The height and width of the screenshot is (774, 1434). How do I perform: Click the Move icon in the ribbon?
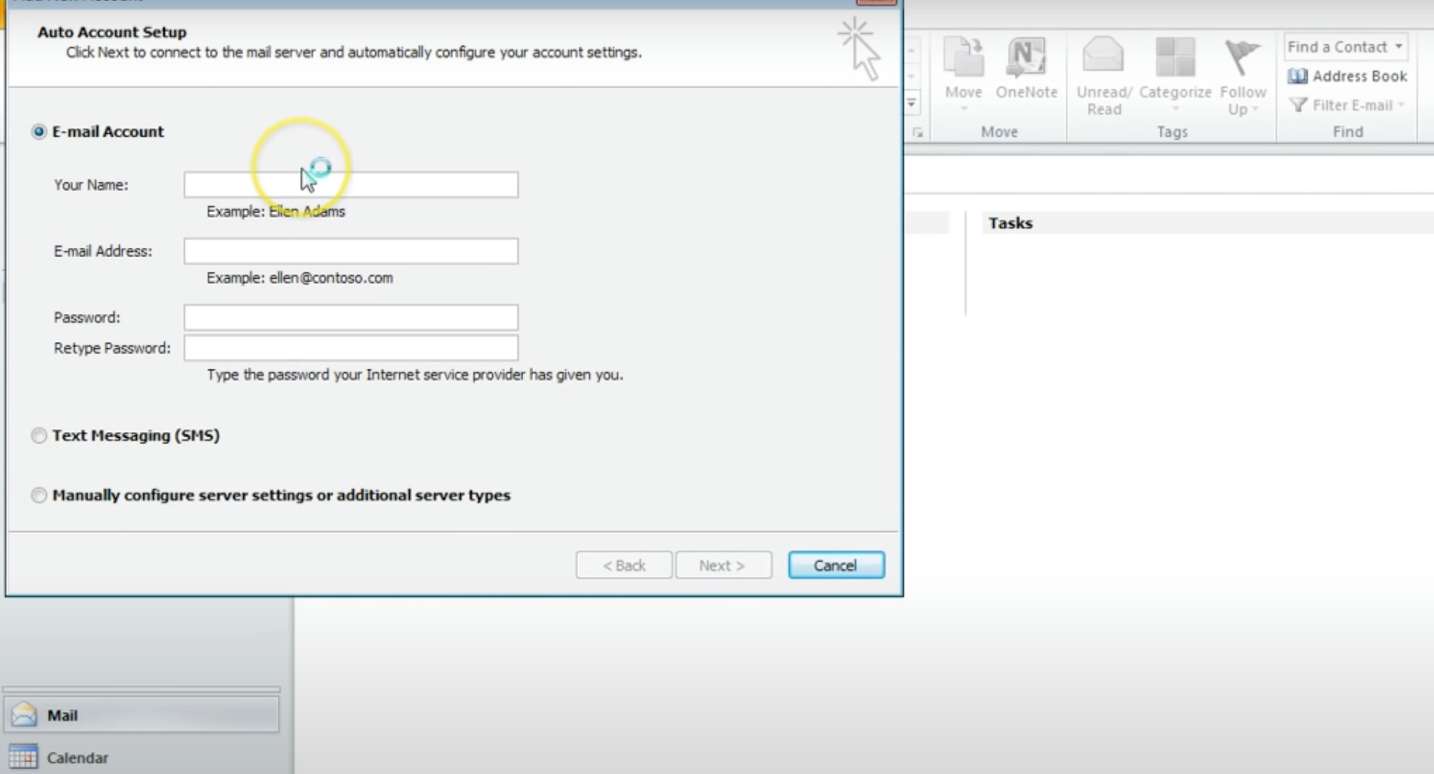(x=963, y=57)
